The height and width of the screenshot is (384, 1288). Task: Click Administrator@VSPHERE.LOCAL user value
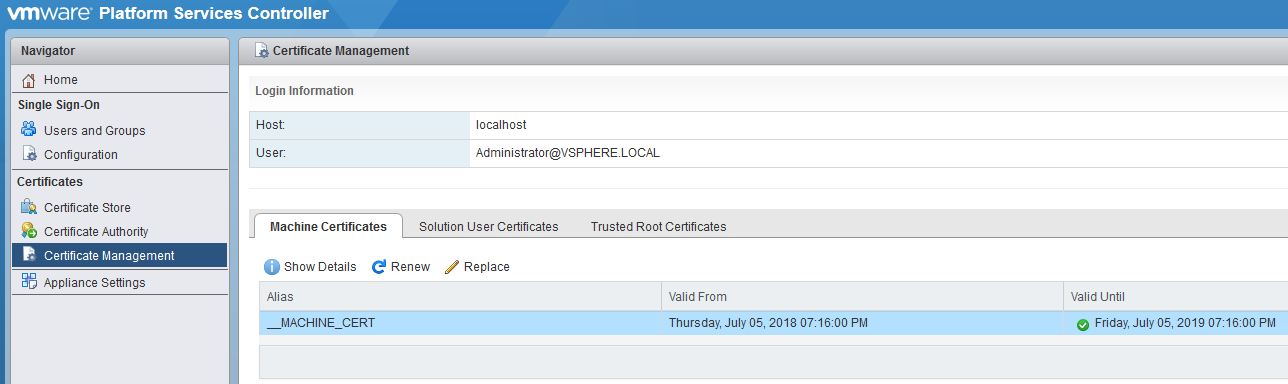568,153
